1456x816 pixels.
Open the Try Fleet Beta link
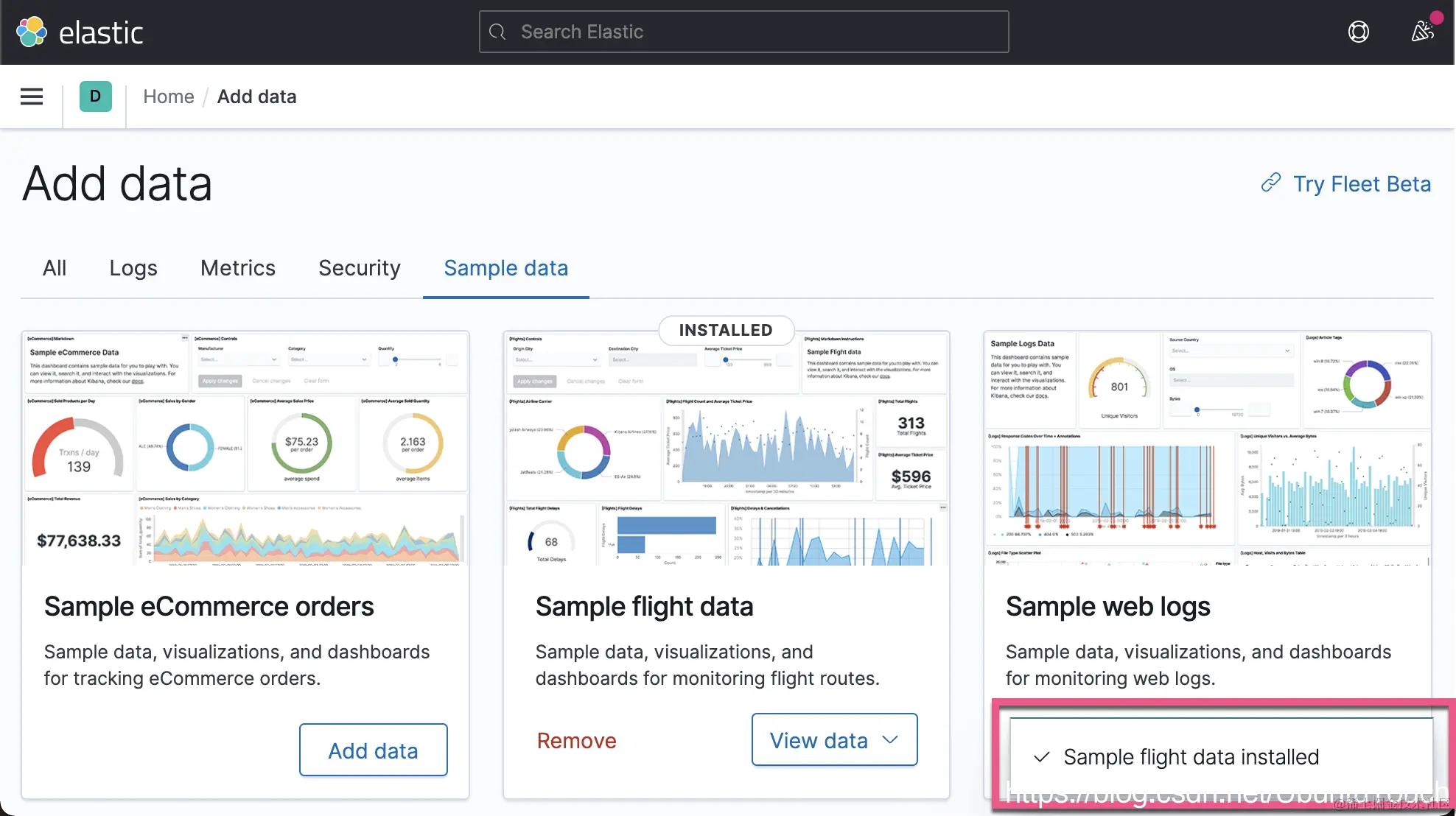pos(1362,183)
